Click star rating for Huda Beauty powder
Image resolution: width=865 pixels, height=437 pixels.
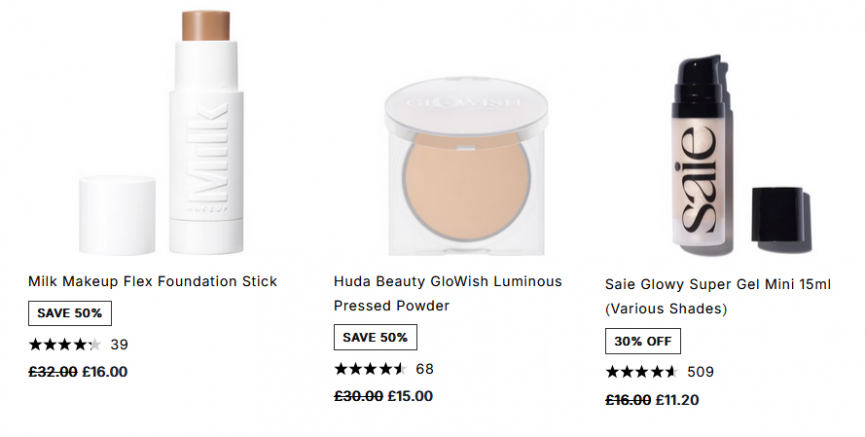click(x=370, y=369)
